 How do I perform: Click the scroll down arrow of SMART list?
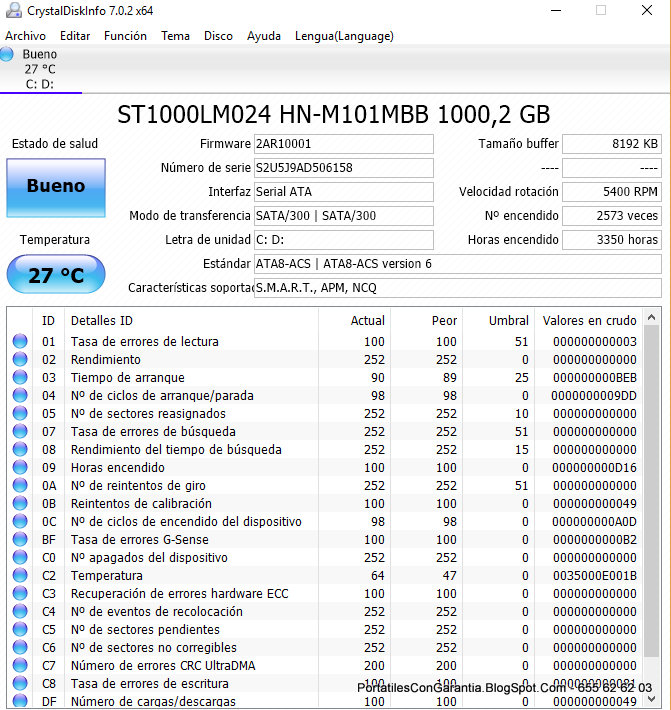[652, 698]
